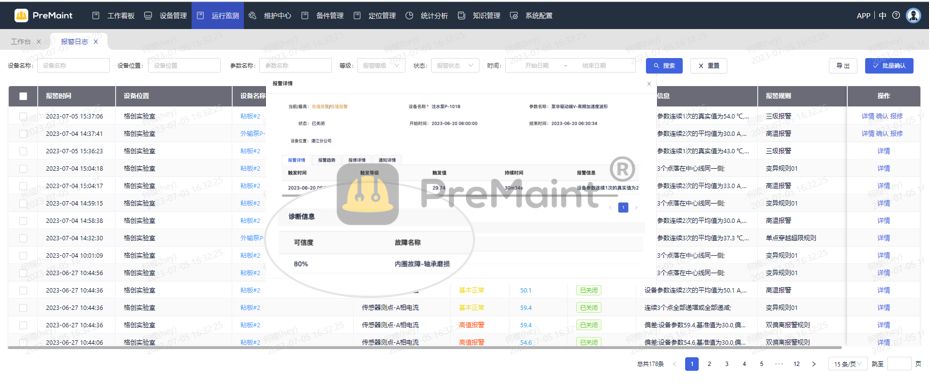Click the 参数名称 input field
The image size is (930, 385).
click(295, 66)
